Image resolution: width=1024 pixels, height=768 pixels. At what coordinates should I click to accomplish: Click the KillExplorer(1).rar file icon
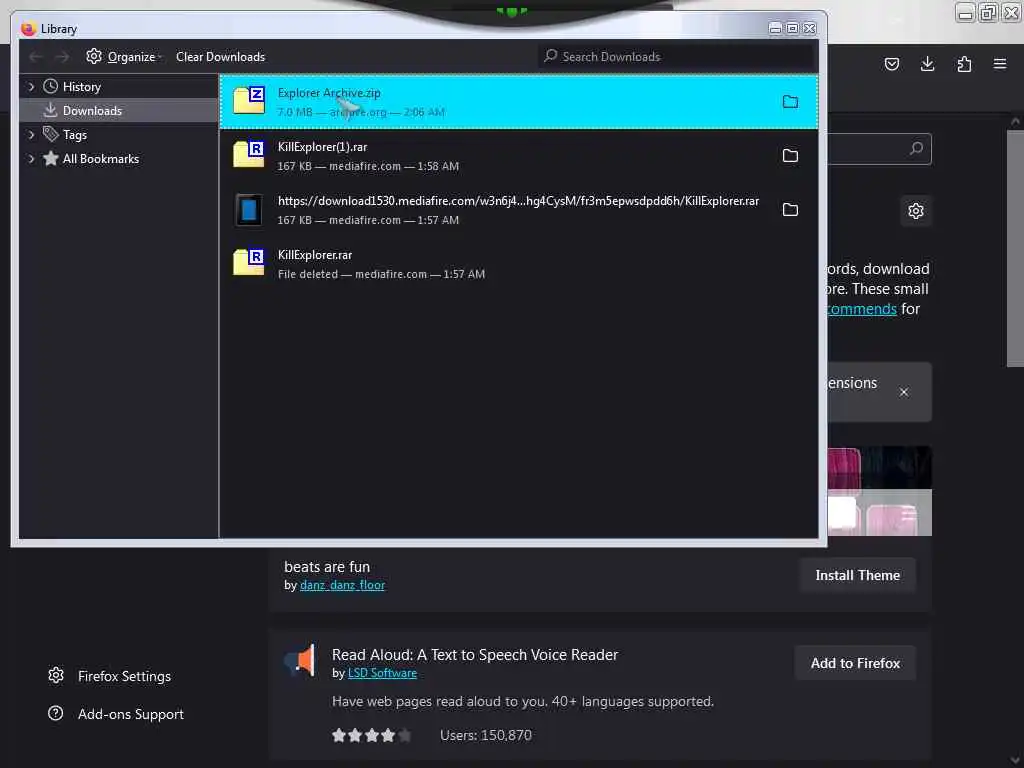[x=249, y=154]
